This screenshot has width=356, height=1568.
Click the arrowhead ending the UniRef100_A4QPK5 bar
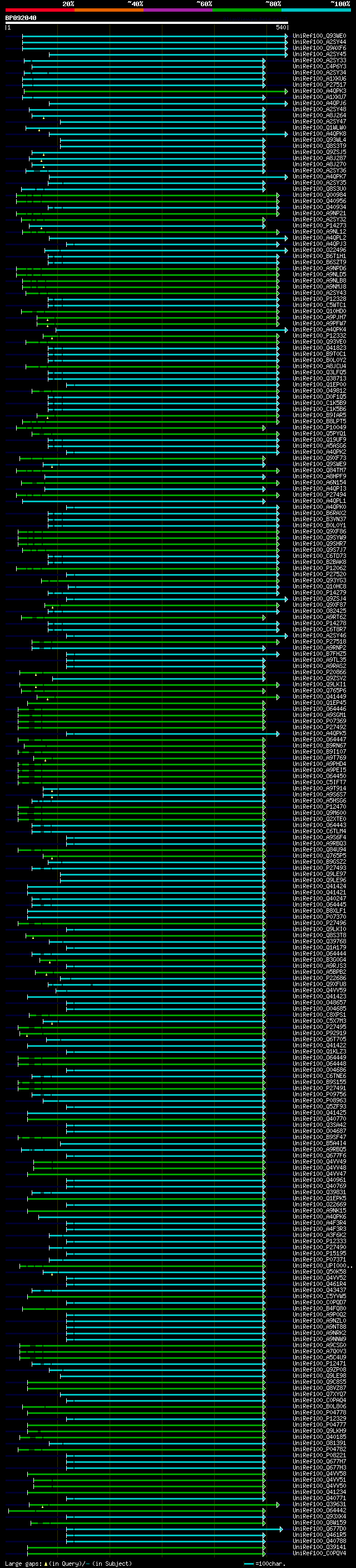(x=278, y=734)
